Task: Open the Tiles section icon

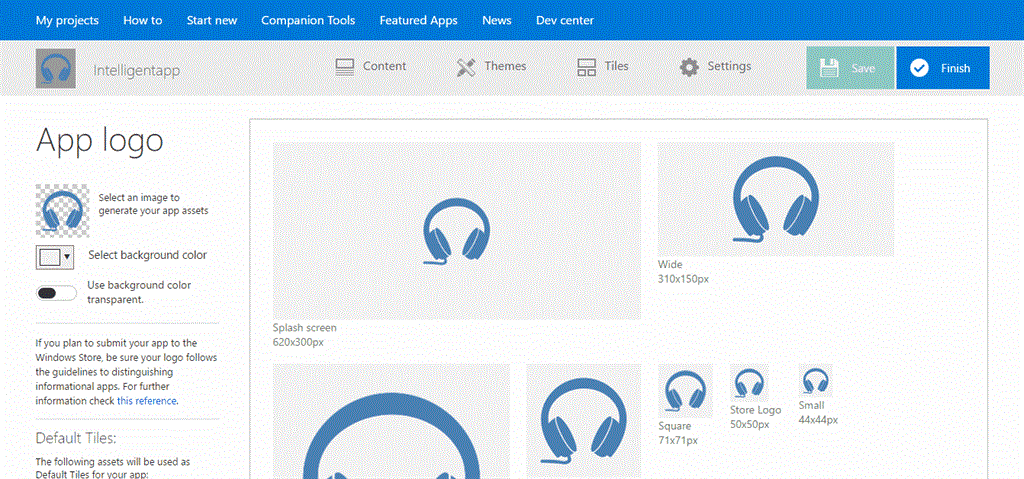Action: coord(587,67)
